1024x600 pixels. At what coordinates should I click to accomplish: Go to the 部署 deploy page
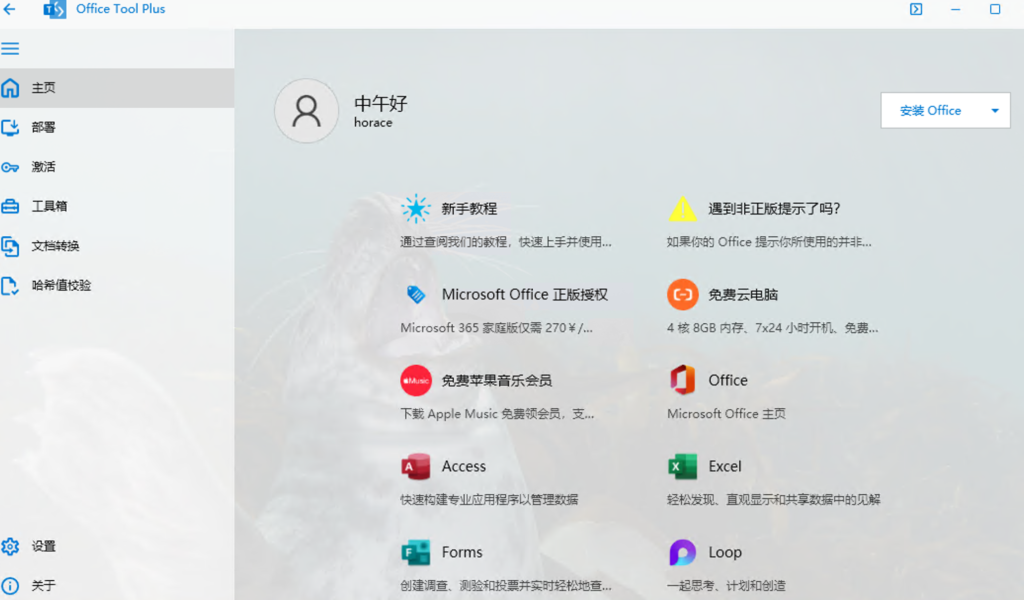(43, 127)
